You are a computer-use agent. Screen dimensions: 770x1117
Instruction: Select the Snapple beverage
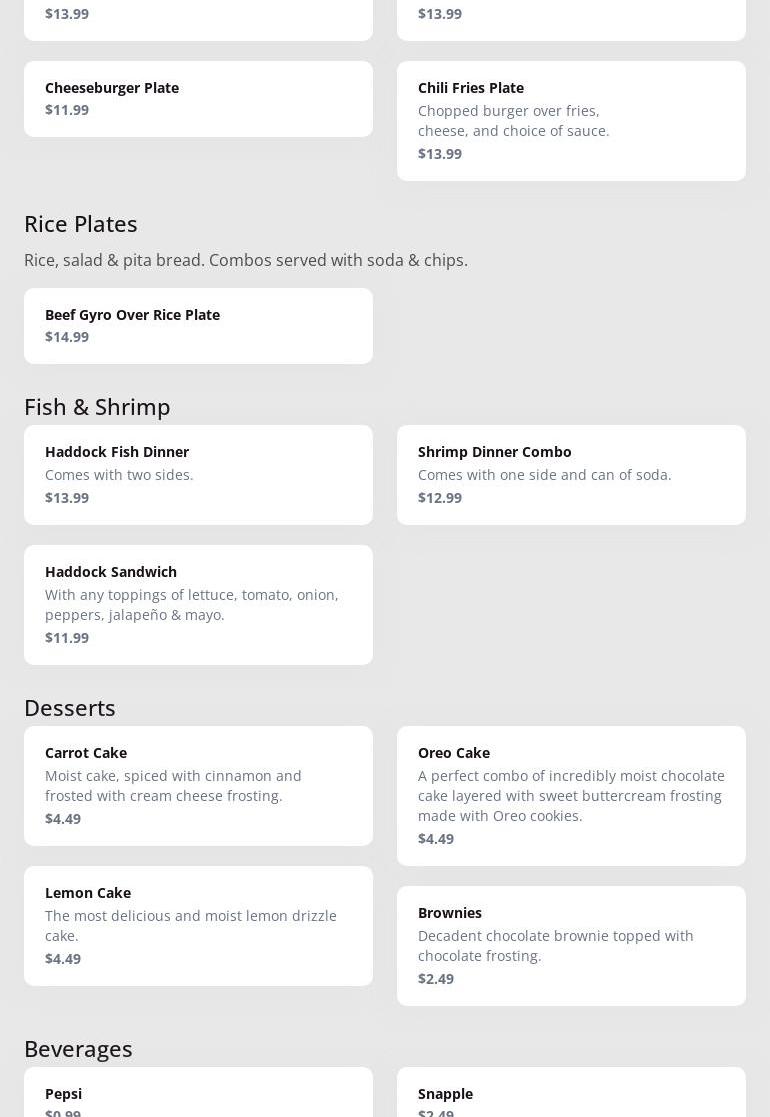pyautogui.click(x=571, y=1094)
